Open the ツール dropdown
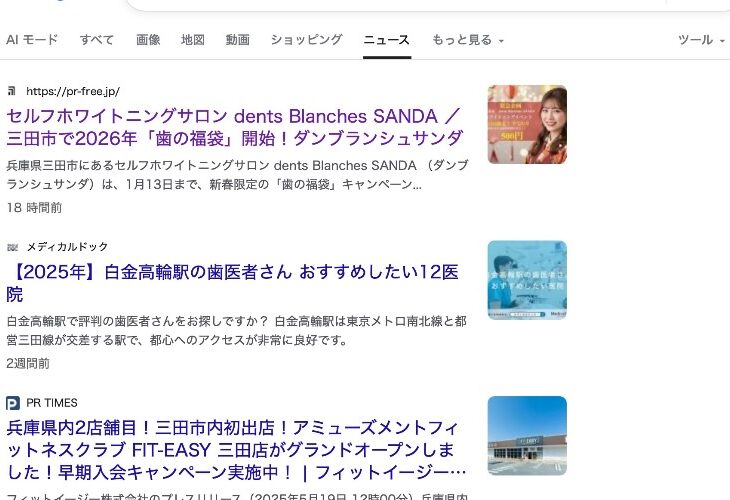The image size is (730, 500). [x=701, y=40]
